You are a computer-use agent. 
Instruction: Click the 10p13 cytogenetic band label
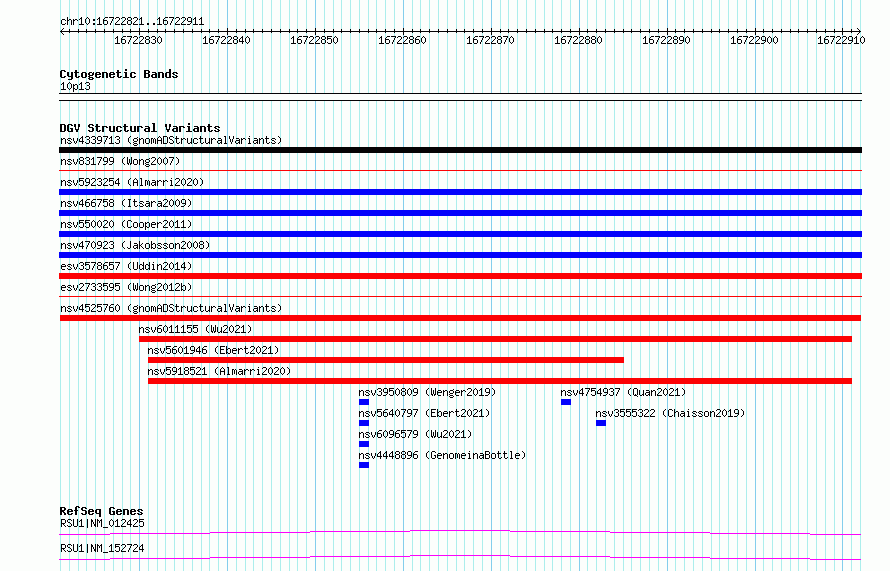[x=75, y=87]
